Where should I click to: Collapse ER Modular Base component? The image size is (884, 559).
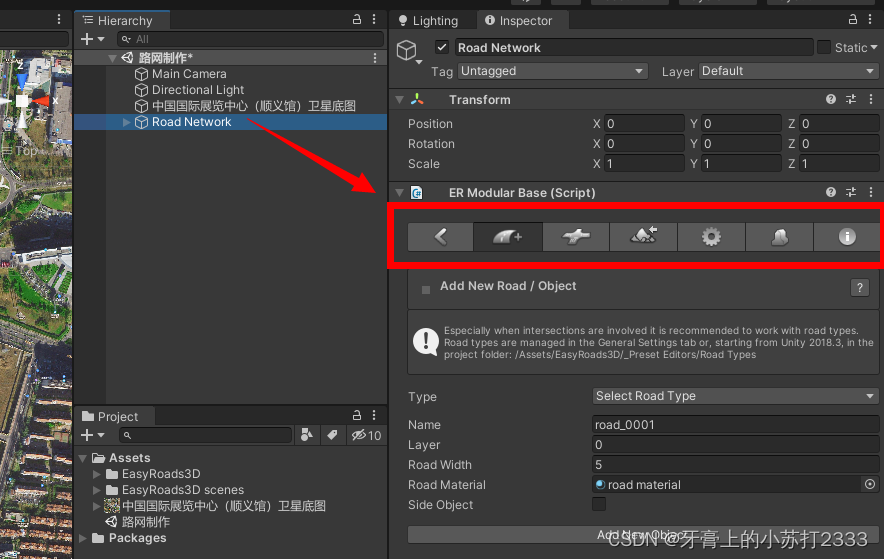400,192
